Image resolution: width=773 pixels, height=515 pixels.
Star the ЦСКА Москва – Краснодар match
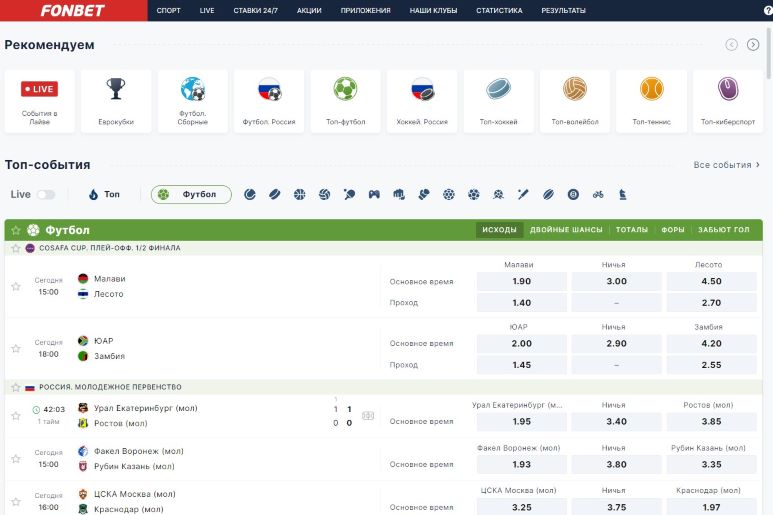pyautogui.click(x=16, y=502)
